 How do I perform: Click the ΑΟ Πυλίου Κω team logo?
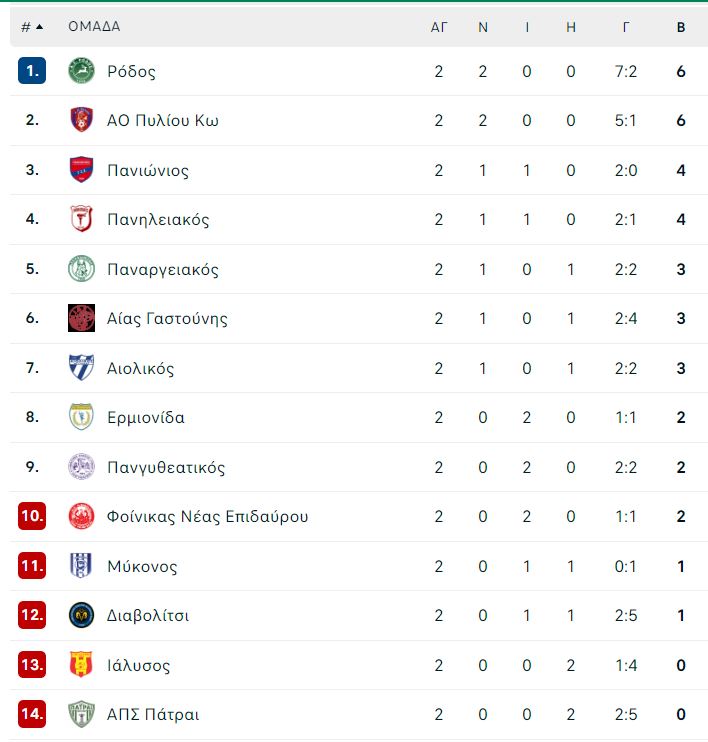coord(81,120)
